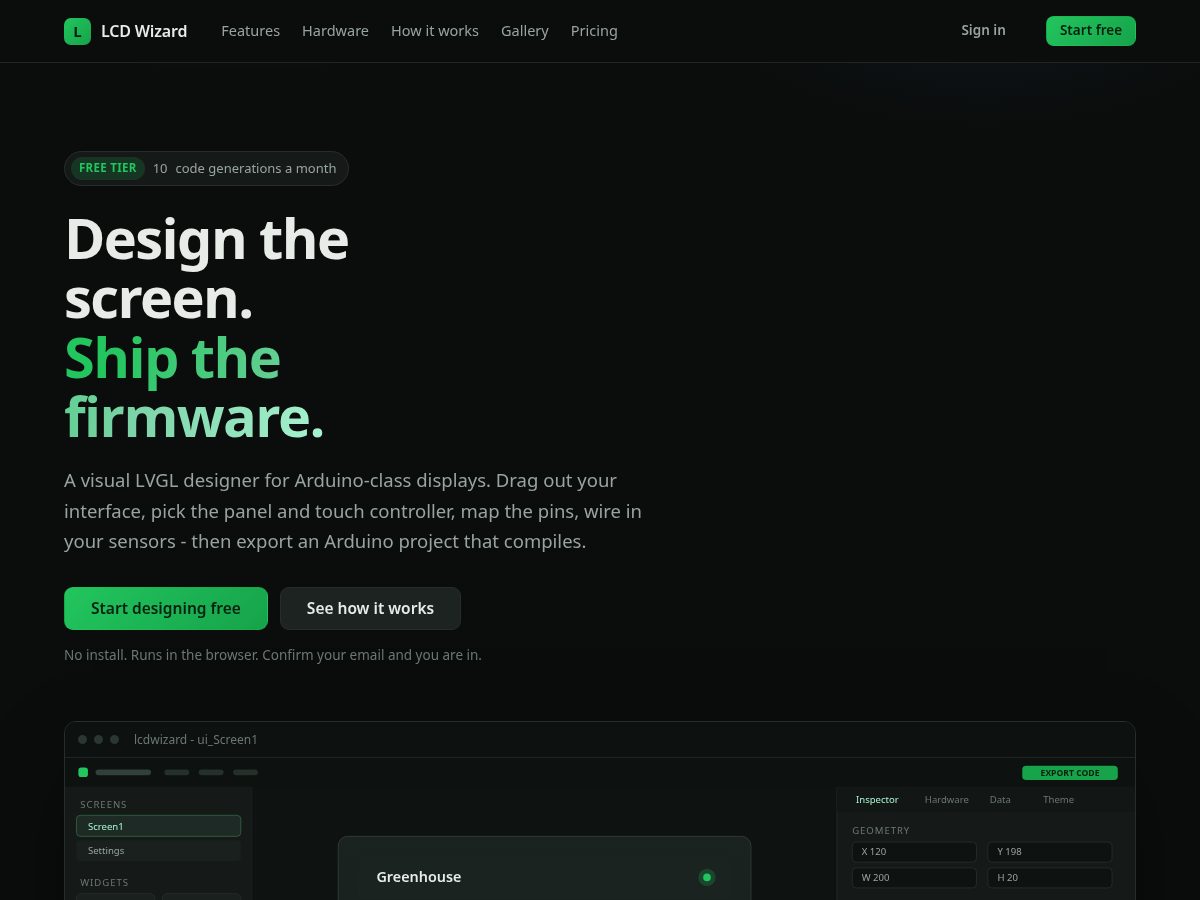The width and height of the screenshot is (1200, 900).
Task: Click the Sign in link
Action: coord(983,30)
